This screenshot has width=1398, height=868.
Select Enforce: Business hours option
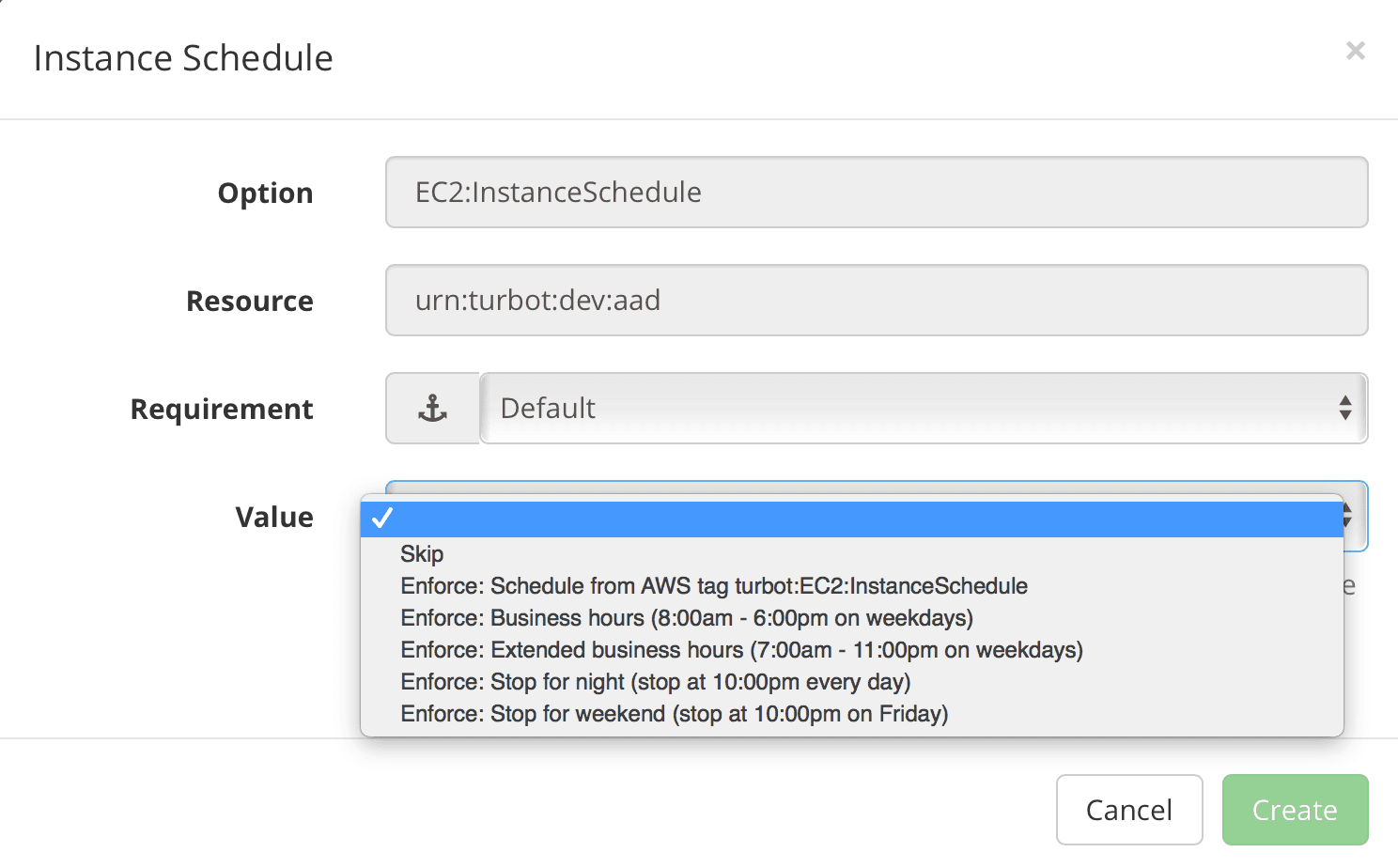point(852,618)
